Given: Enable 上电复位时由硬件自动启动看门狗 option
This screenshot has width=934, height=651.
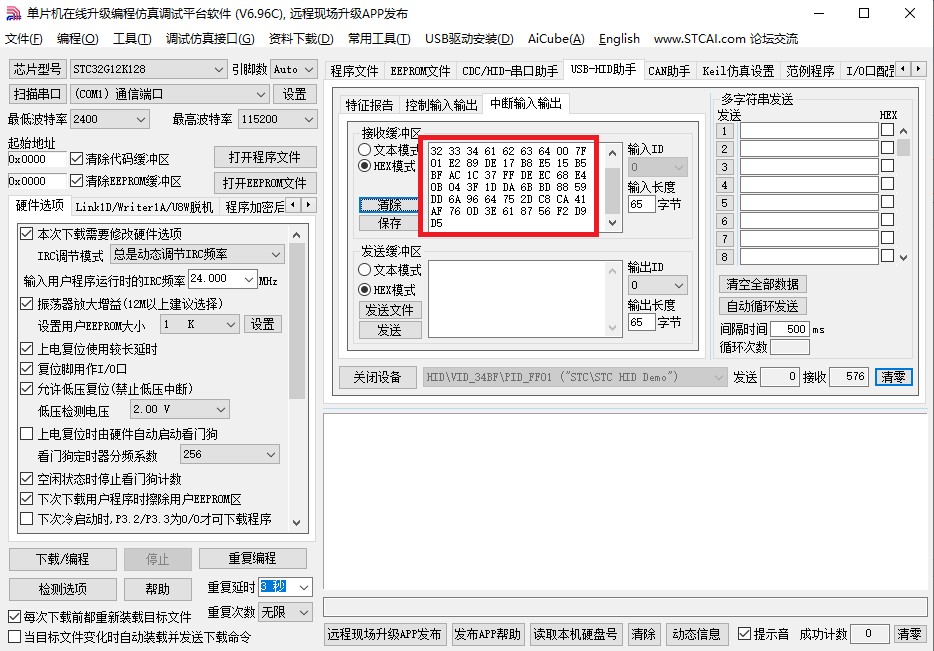Looking at the screenshot, I should [27, 434].
